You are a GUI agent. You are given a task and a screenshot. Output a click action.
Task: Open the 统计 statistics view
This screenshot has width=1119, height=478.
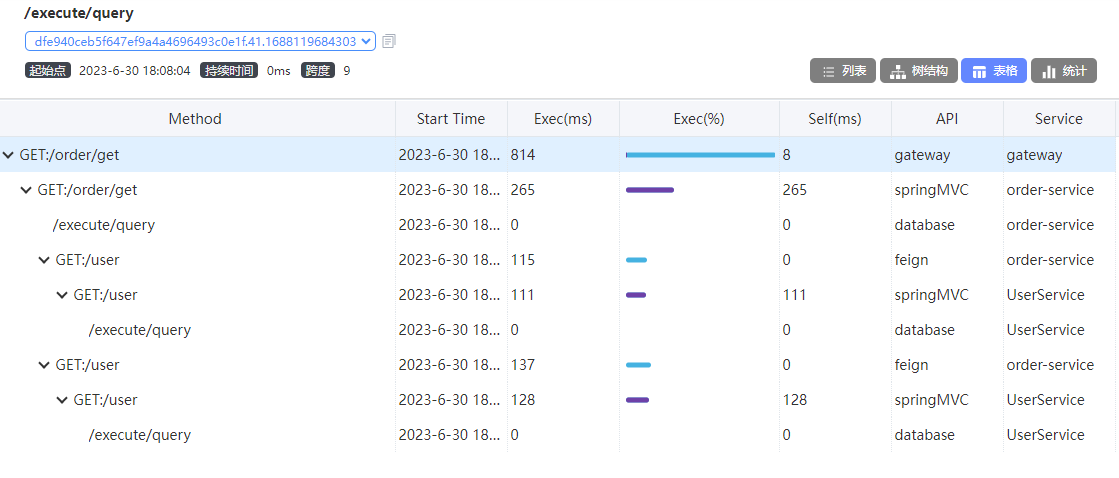click(x=1063, y=71)
